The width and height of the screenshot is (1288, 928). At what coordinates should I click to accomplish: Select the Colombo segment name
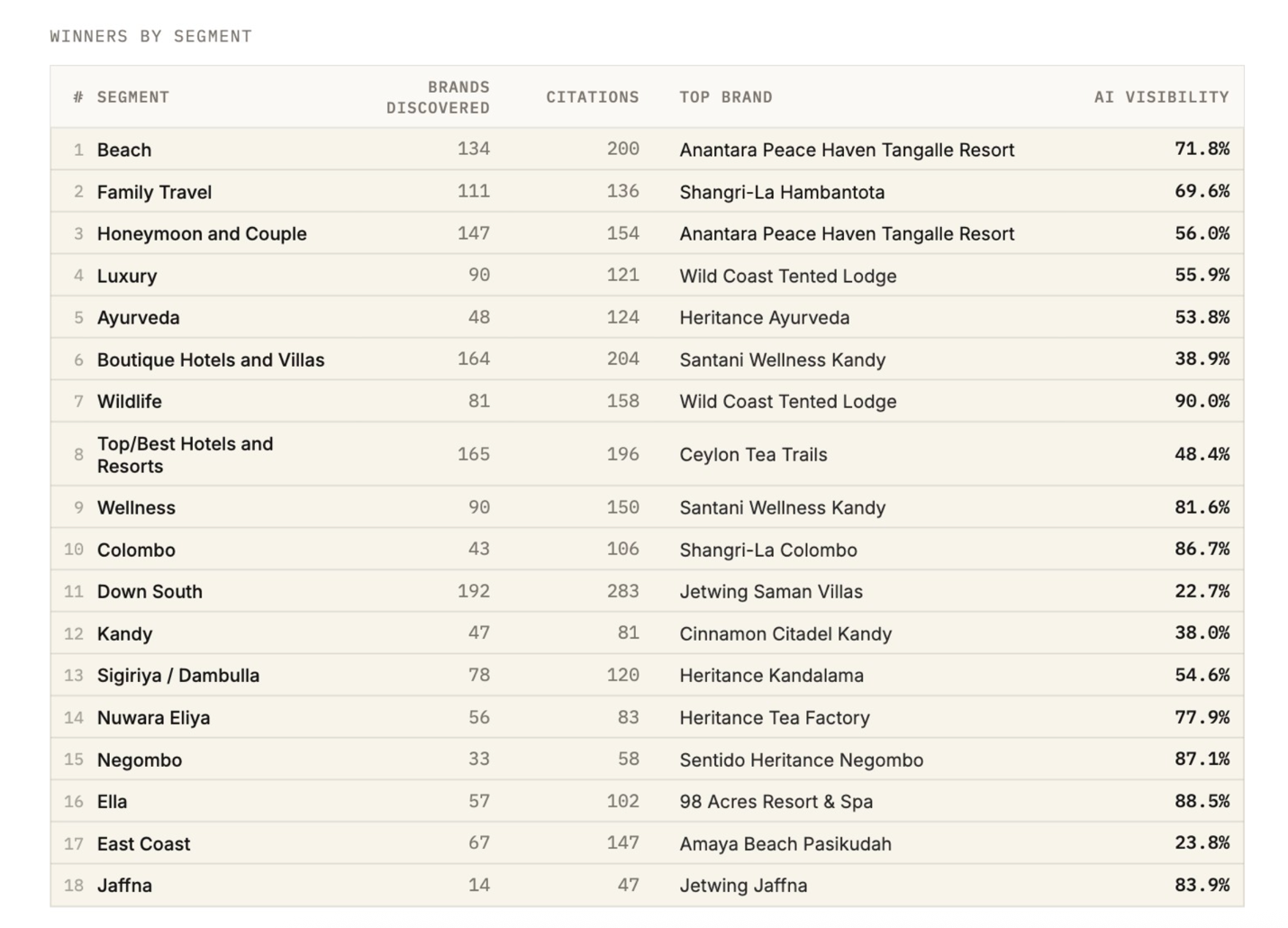[136, 550]
